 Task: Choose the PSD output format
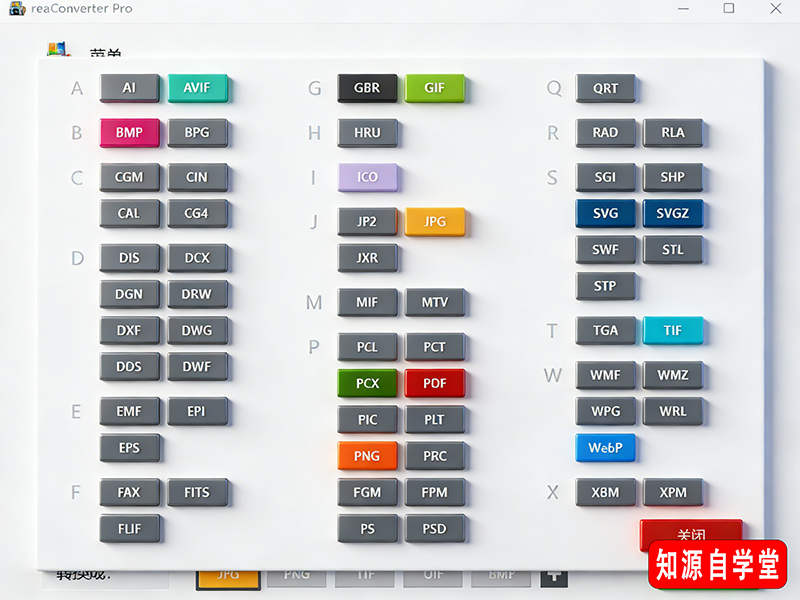(436, 528)
